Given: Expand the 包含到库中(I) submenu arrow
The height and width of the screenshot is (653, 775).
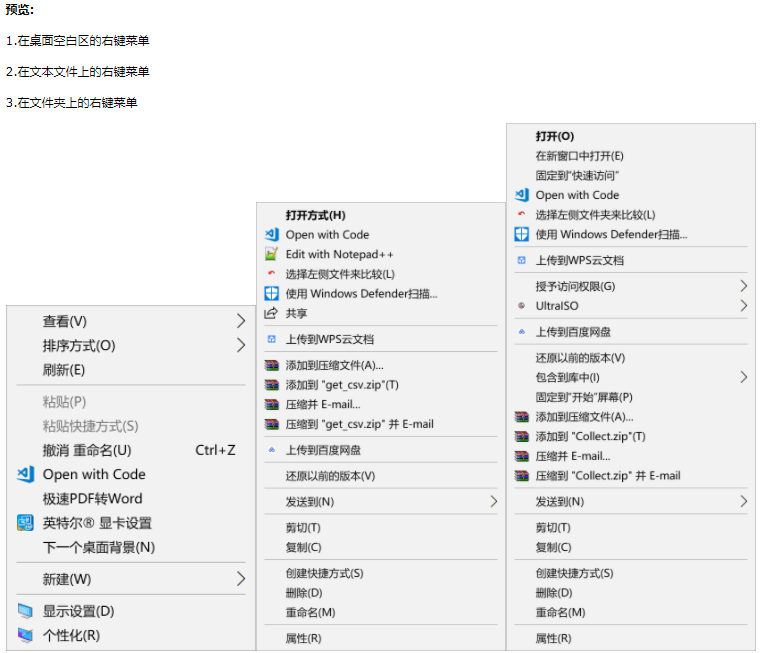Looking at the screenshot, I should click(743, 377).
